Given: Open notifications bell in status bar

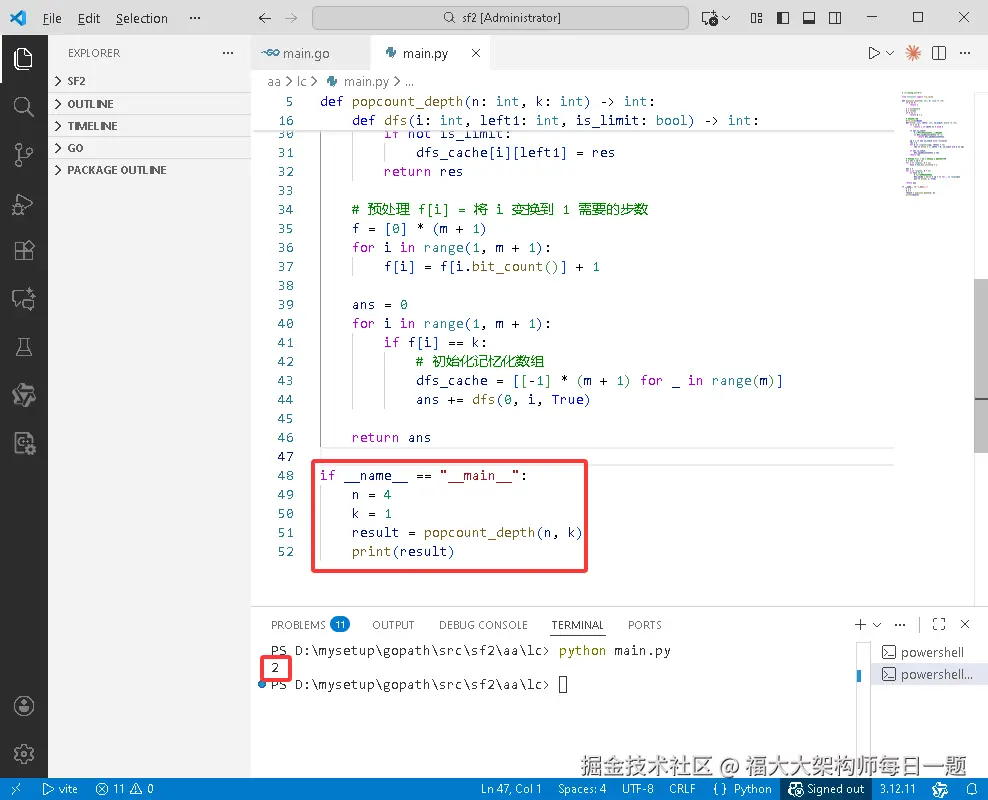Looking at the screenshot, I should (972, 789).
